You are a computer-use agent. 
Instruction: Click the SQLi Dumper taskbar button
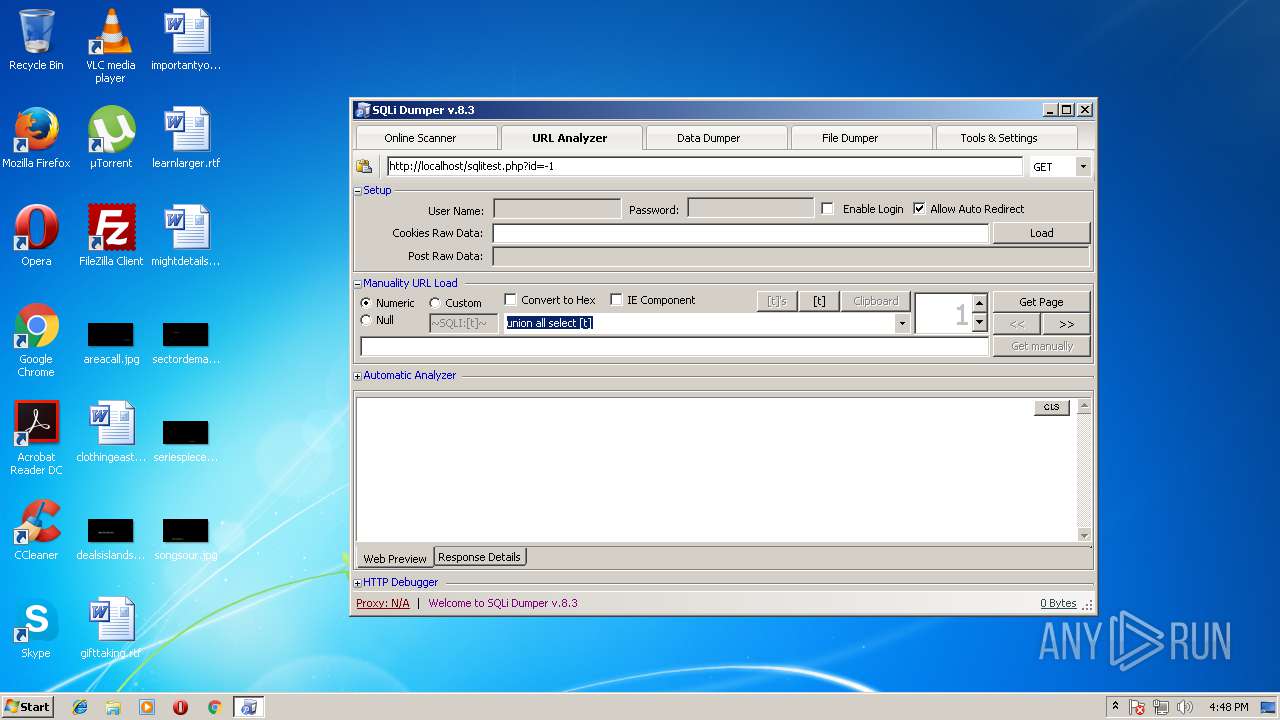(x=249, y=707)
